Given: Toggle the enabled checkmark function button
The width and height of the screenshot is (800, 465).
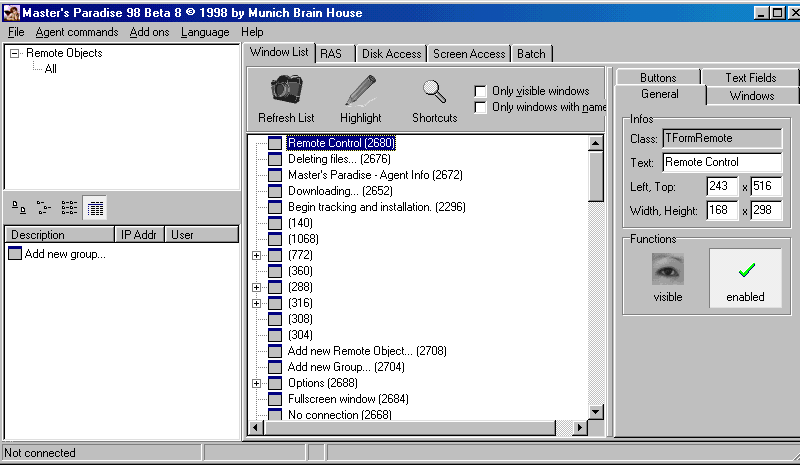Looking at the screenshot, I should tap(745, 277).
